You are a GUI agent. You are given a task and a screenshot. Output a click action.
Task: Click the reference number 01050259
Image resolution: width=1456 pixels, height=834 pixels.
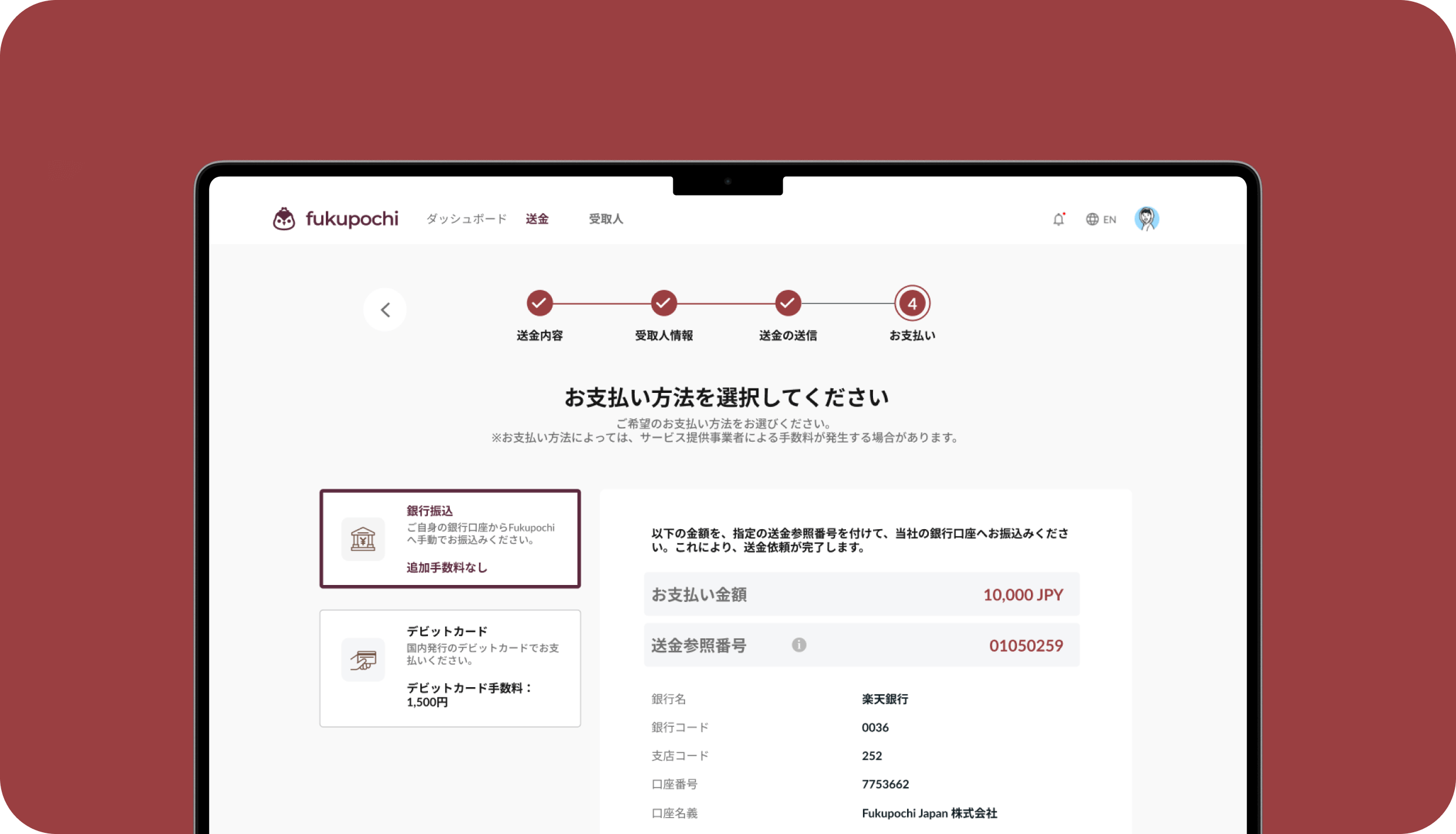tap(1026, 645)
